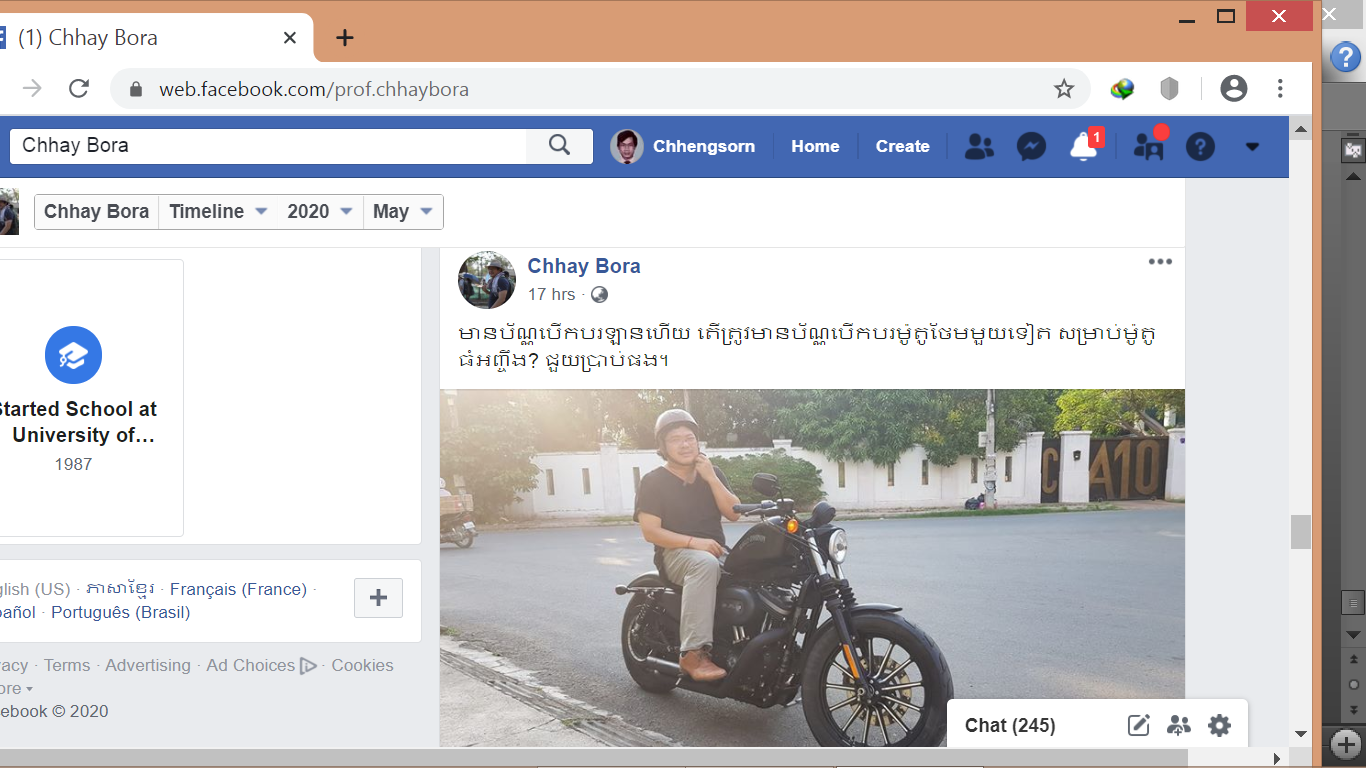Click the Facebook search magnifier button
The height and width of the screenshot is (768, 1366).
[x=559, y=146]
